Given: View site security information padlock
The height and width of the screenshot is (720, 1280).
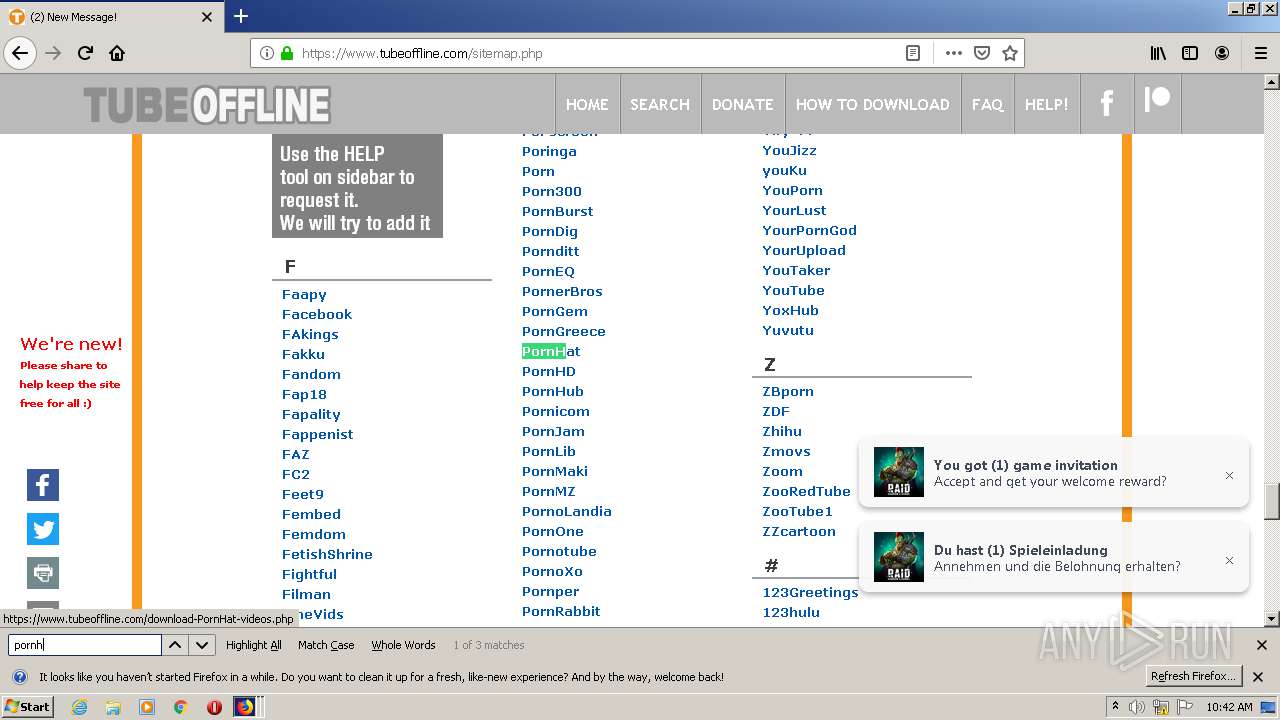Looking at the screenshot, I should click(x=287, y=53).
